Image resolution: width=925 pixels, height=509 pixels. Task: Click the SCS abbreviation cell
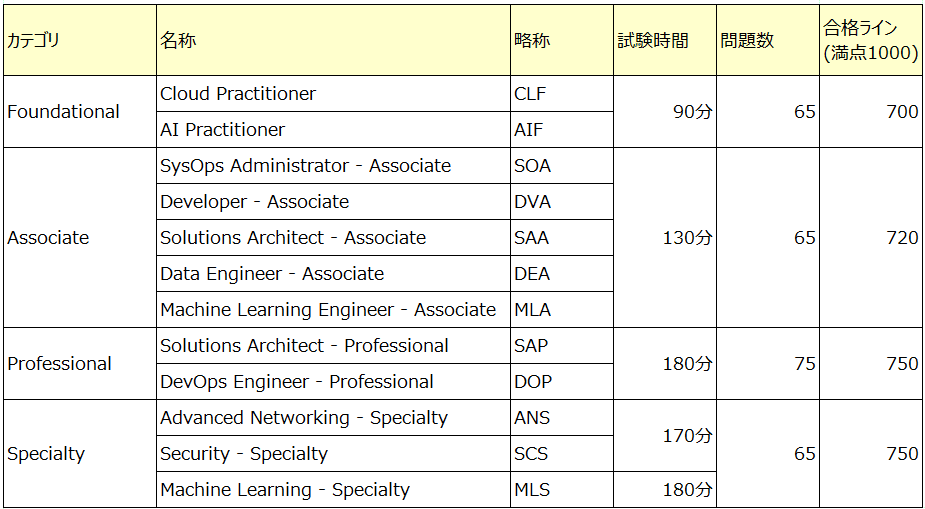pos(562,454)
